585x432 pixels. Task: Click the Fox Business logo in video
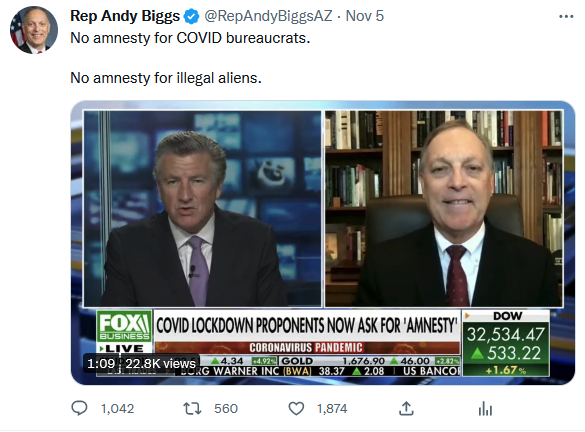124,326
